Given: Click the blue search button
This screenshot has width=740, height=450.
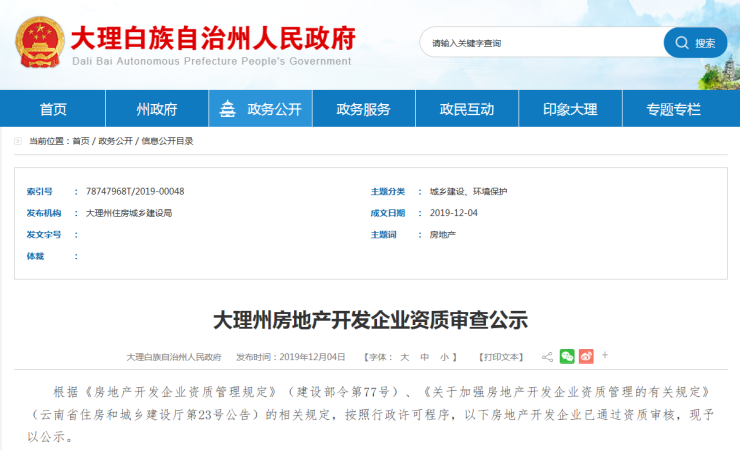Looking at the screenshot, I should pyautogui.click(x=695, y=43).
